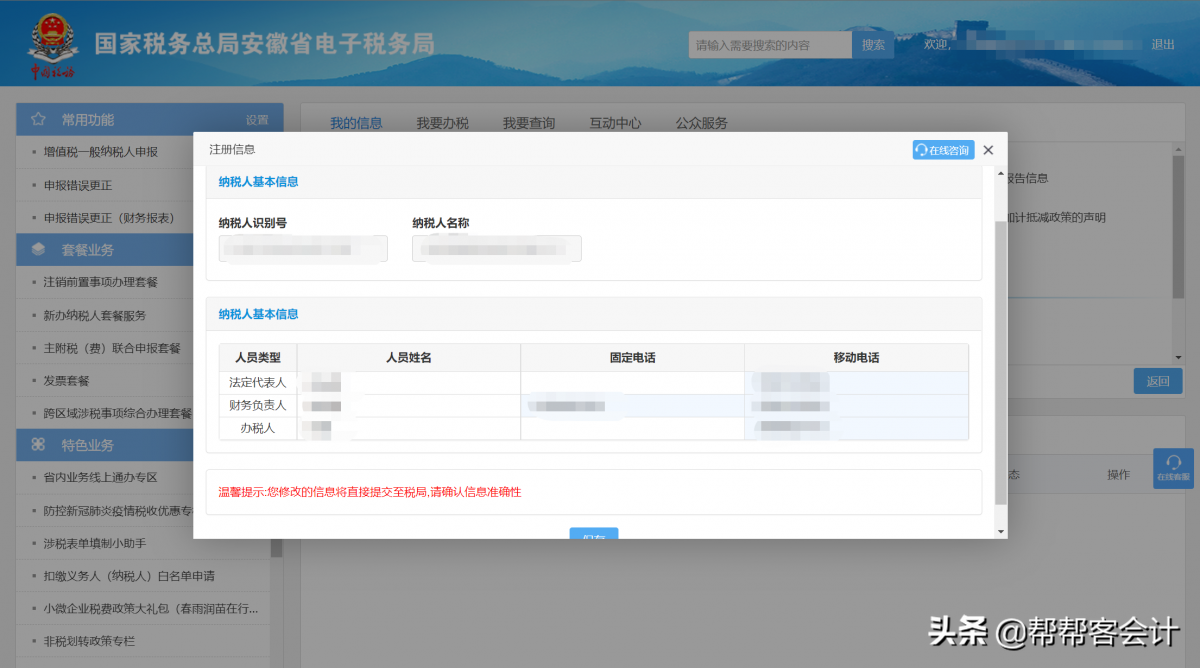Viewport: 1200px width, 668px height.
Task: Focus the header search input box
Action: point(770,45)
